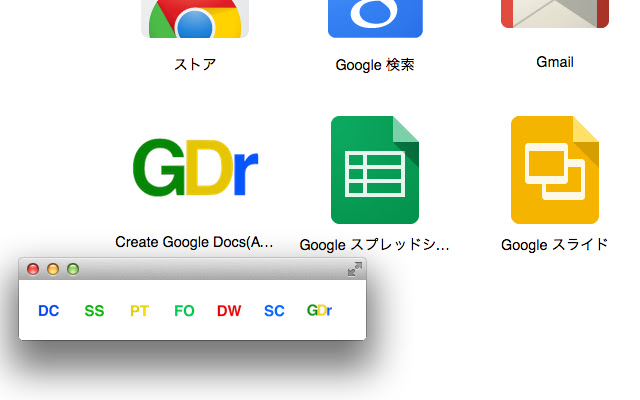The height and width of the screenshot is (400, 640).
Task: Click the Google 検索 label
Action: pyautogui.click(x=375, y=65)
